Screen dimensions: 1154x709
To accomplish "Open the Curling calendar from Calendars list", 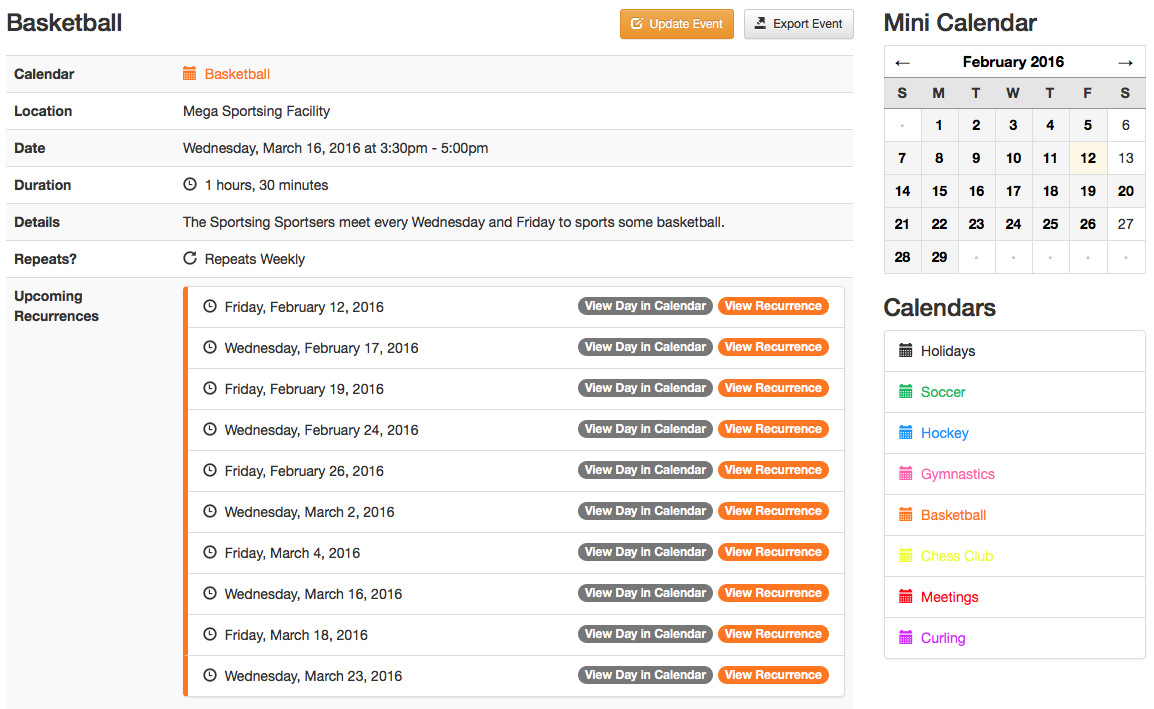I will click(1014, 638).
